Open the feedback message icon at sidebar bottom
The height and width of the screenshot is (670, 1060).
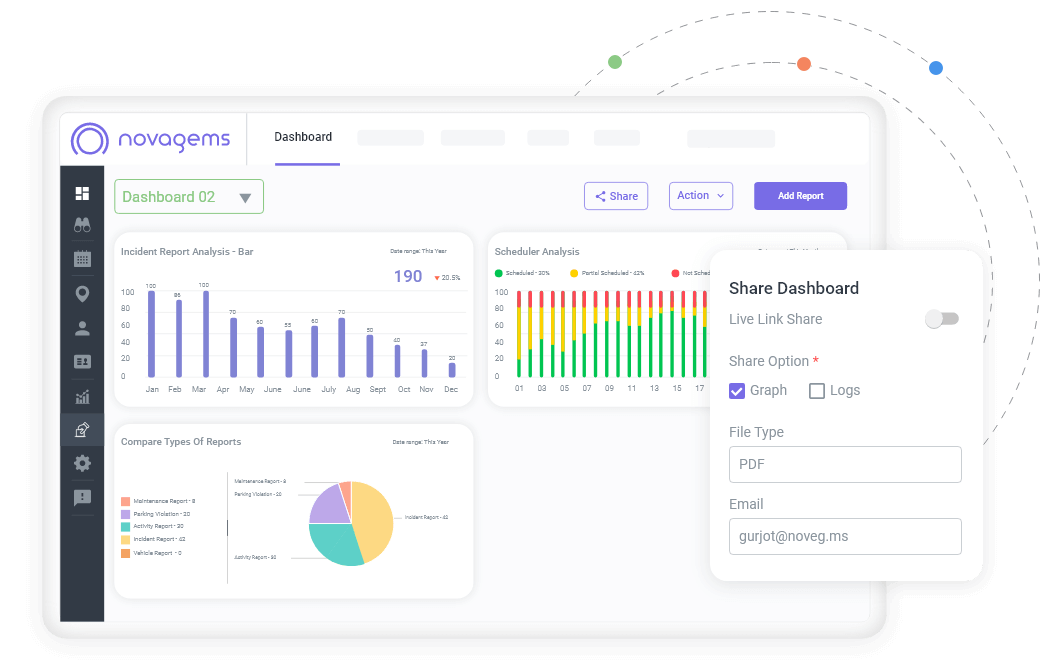82,497
